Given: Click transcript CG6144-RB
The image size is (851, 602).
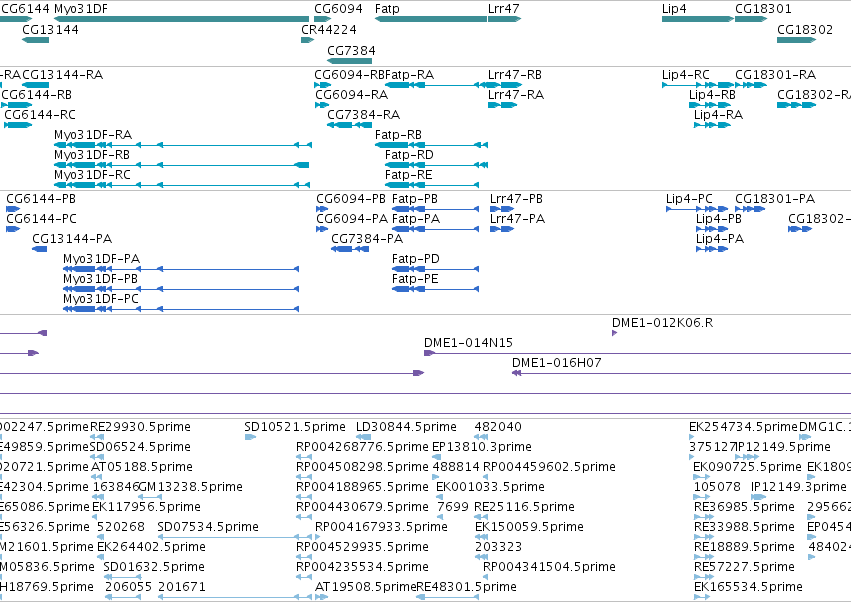Looking at the screenshot, I should coord(17,105).
